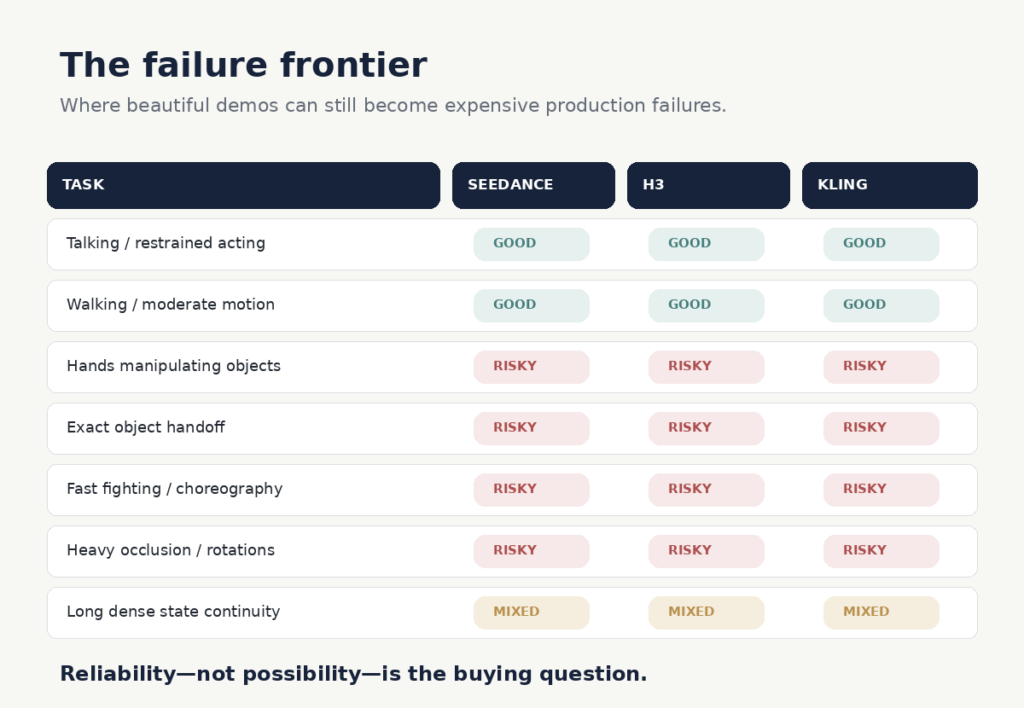Select the Exact object handoff label
Image resolution: width=1024 pixels, height=708 pixels.
pyautogui.click(x=146, y=427)
